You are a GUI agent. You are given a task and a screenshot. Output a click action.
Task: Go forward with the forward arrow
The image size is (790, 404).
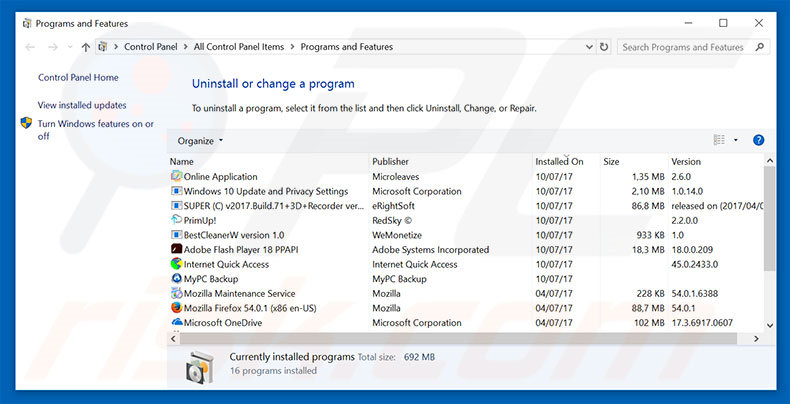coord(52,47)
